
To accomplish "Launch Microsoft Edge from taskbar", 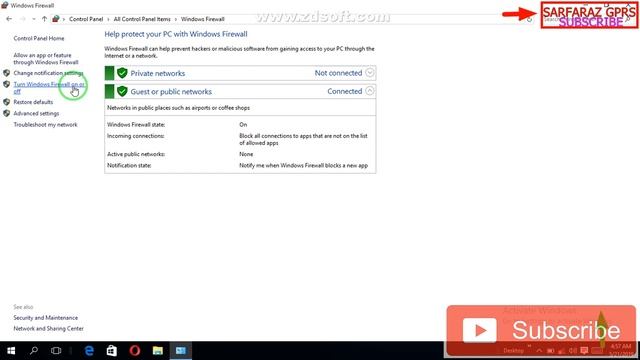I will pyautogui.click(x=89, y=351).
